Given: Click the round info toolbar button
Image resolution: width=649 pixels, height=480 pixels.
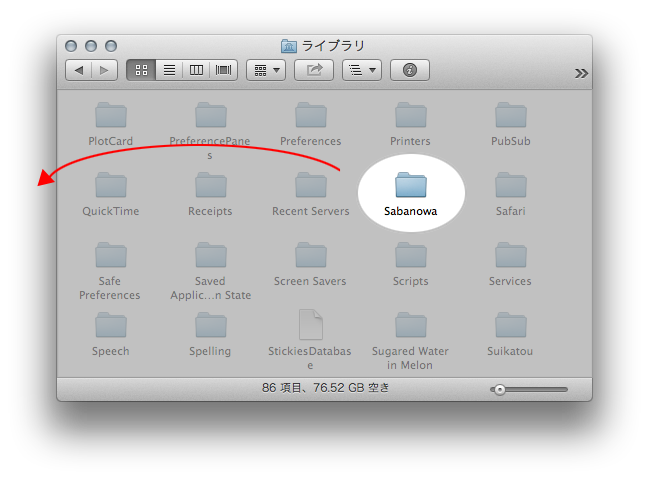Looking at the screenshot, I should [x=410, y=70].
